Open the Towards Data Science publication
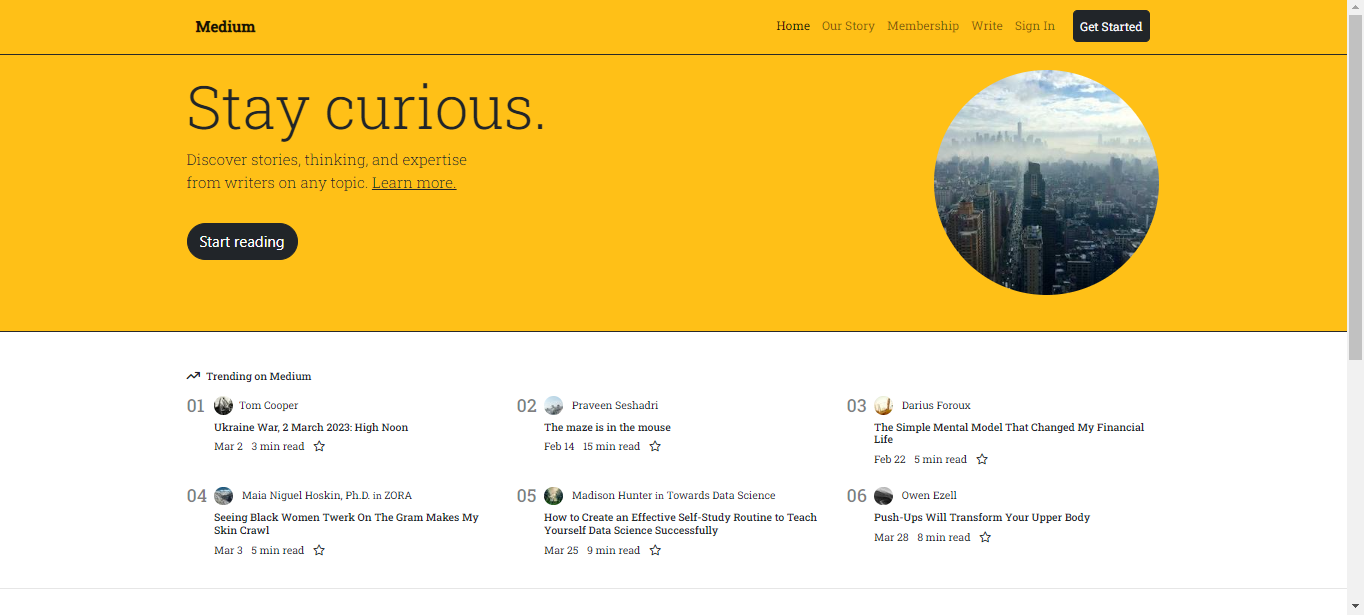 pyautogui.click(x=721, y=495)
